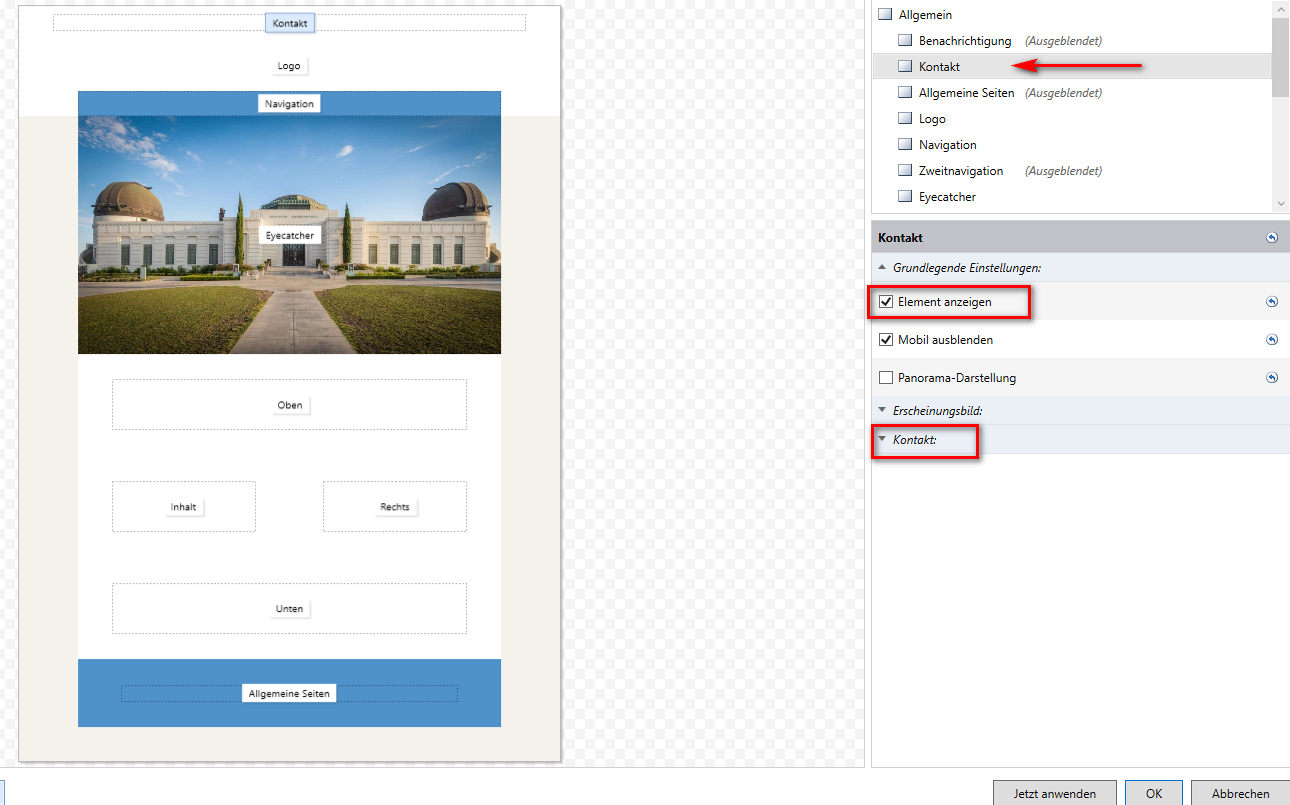
Task: Click the Jetzt anwenden button
Action: pyautogui.click(x=1053, y=793)
